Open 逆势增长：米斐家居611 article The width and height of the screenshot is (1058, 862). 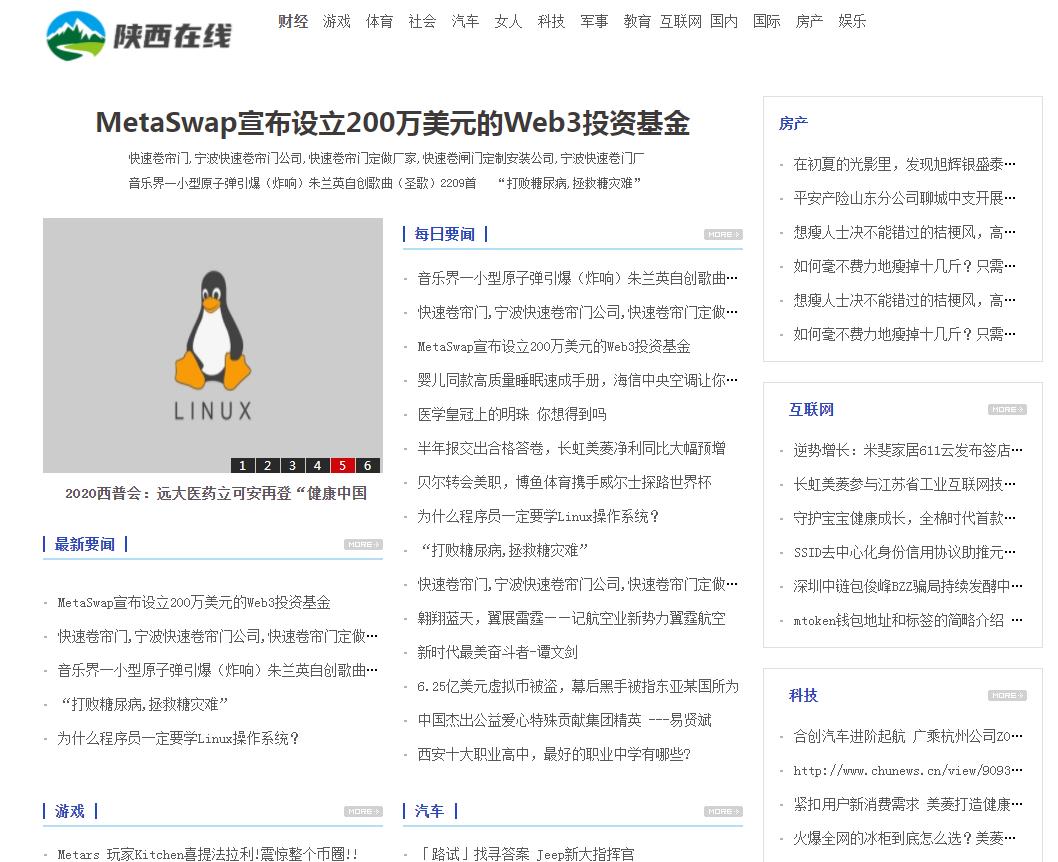(908, 451)
